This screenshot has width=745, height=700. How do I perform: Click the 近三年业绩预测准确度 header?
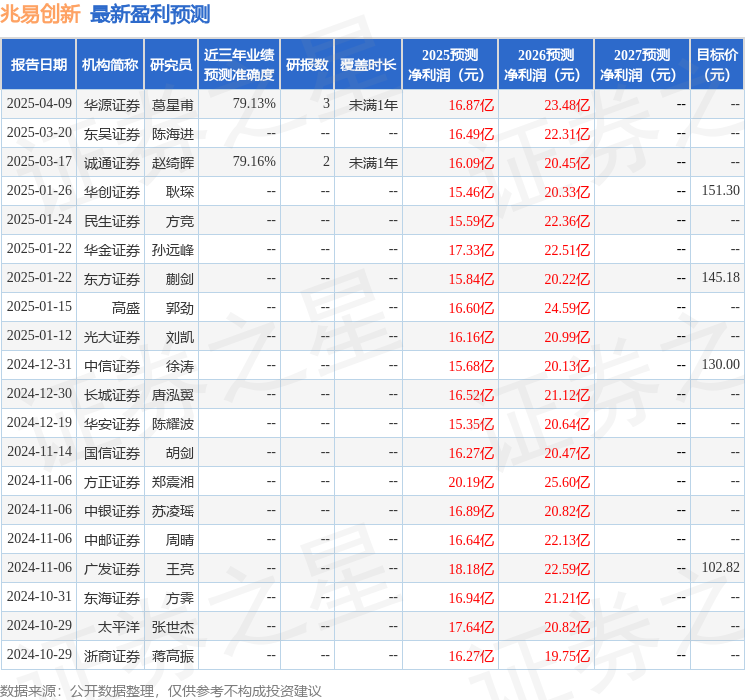239,65
